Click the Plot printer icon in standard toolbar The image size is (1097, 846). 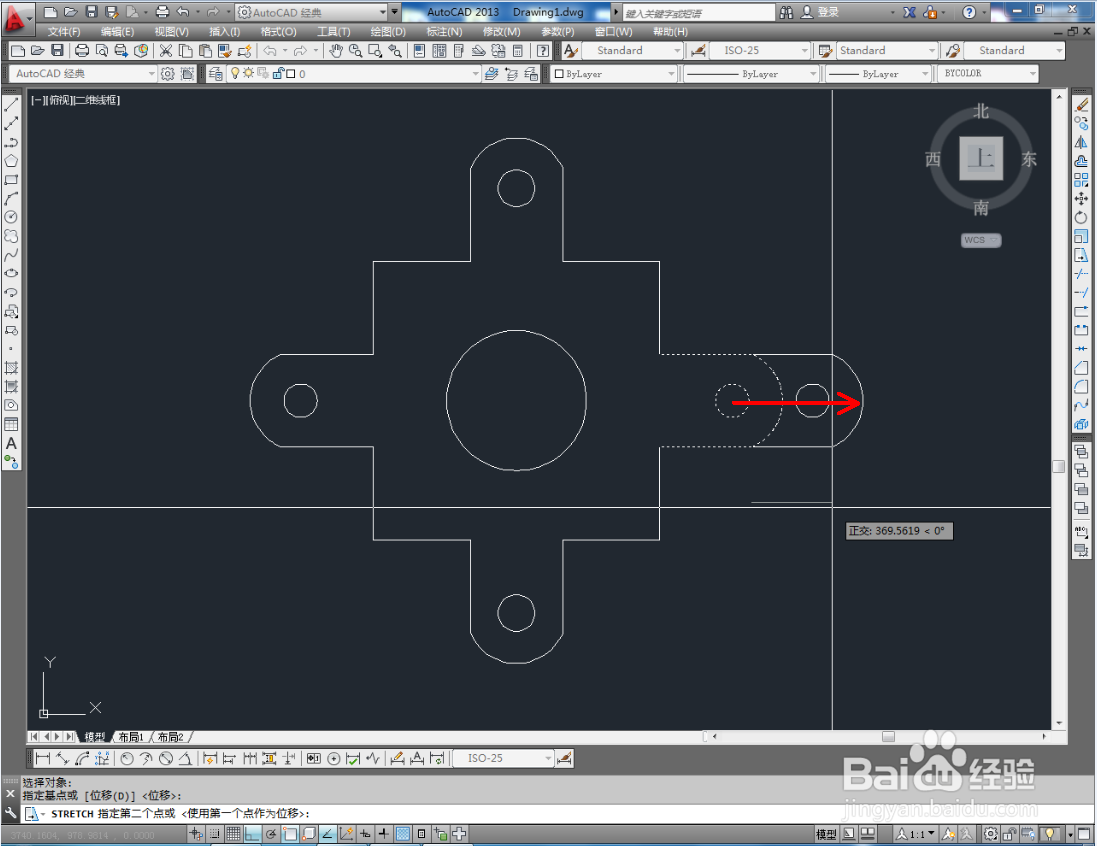tap(82, 50)
